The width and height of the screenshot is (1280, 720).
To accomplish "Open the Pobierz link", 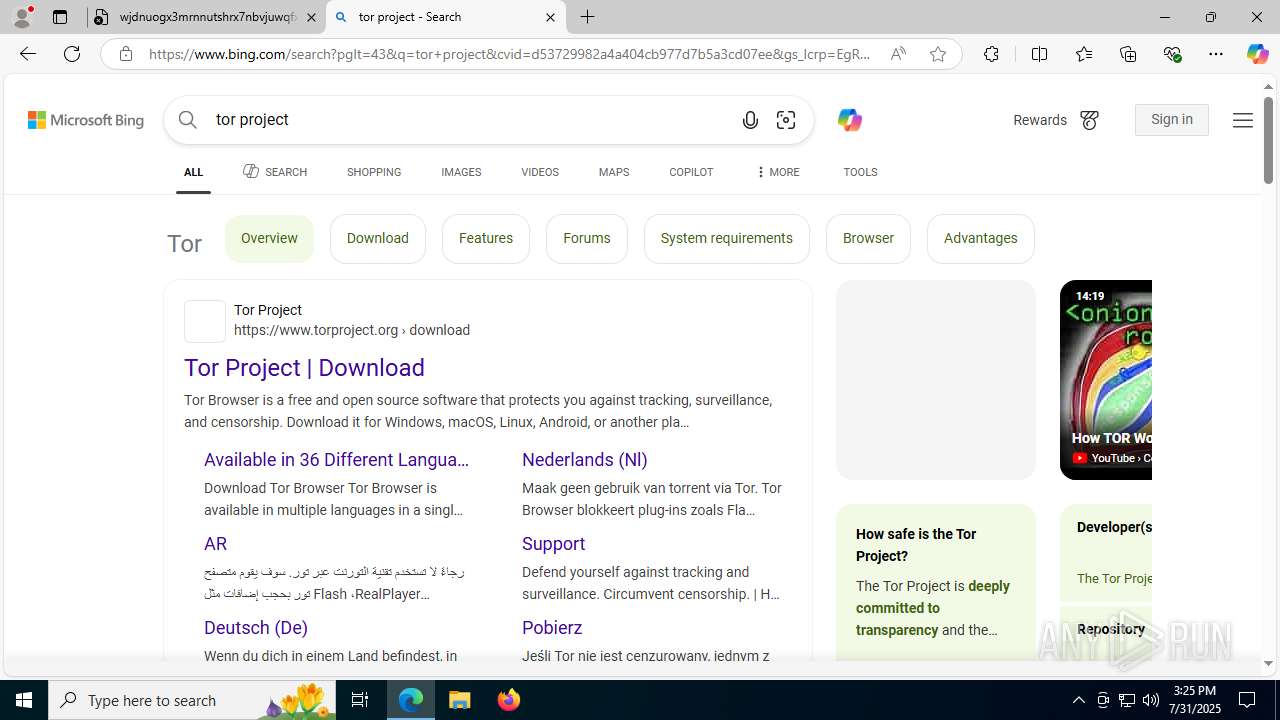I will click(x=552, y=628).
